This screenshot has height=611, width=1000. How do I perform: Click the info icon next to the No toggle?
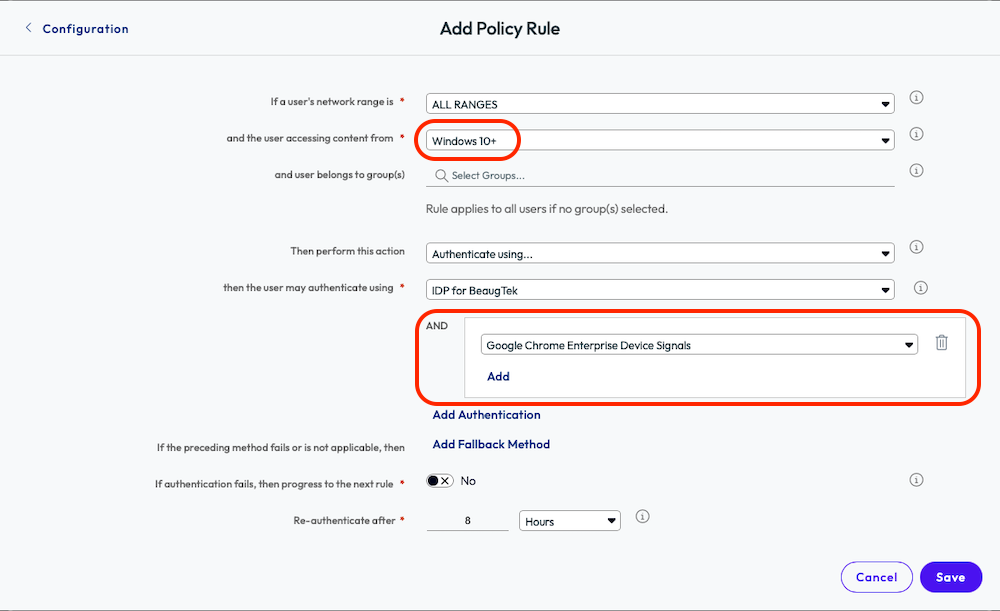(x=915, y=480)
